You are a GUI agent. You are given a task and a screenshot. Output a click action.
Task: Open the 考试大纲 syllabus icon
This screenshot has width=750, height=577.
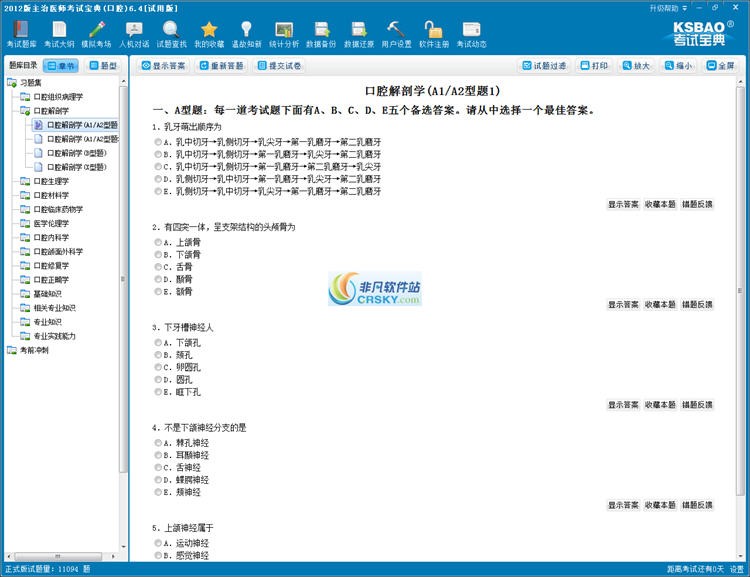(60, 34)
